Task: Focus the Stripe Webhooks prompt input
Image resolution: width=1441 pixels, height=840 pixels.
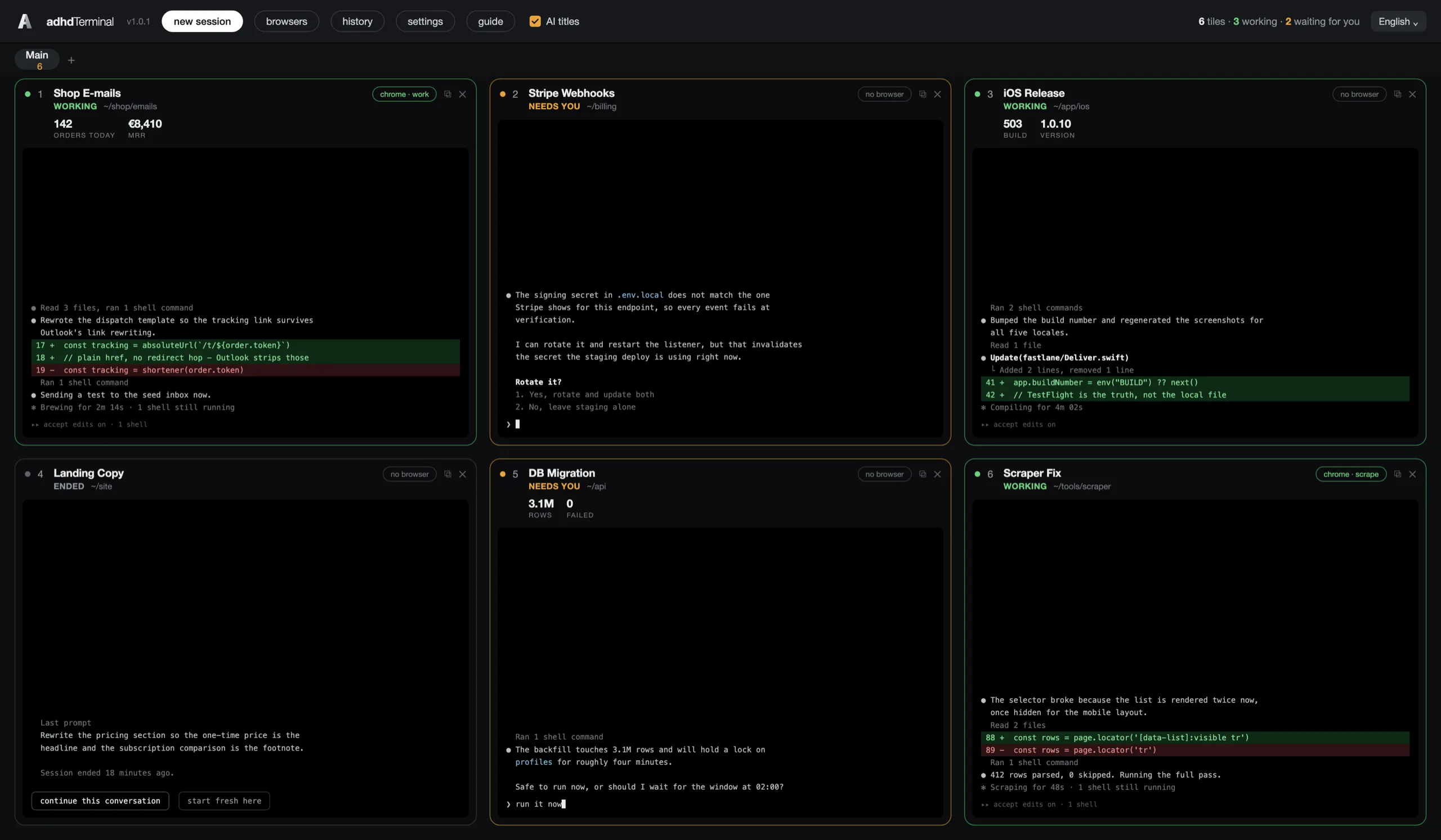Action: [x=720, y=424]
